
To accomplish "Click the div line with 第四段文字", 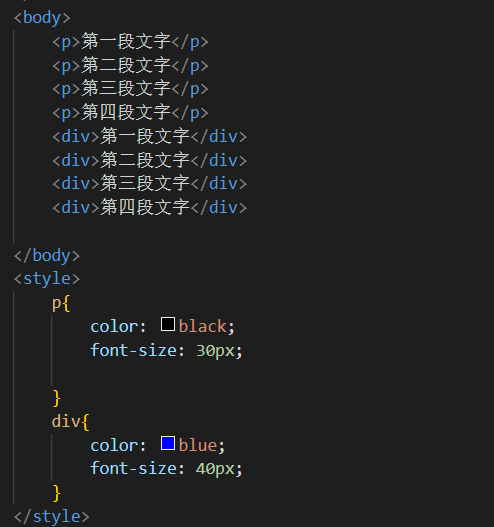I will click(150, 207).
